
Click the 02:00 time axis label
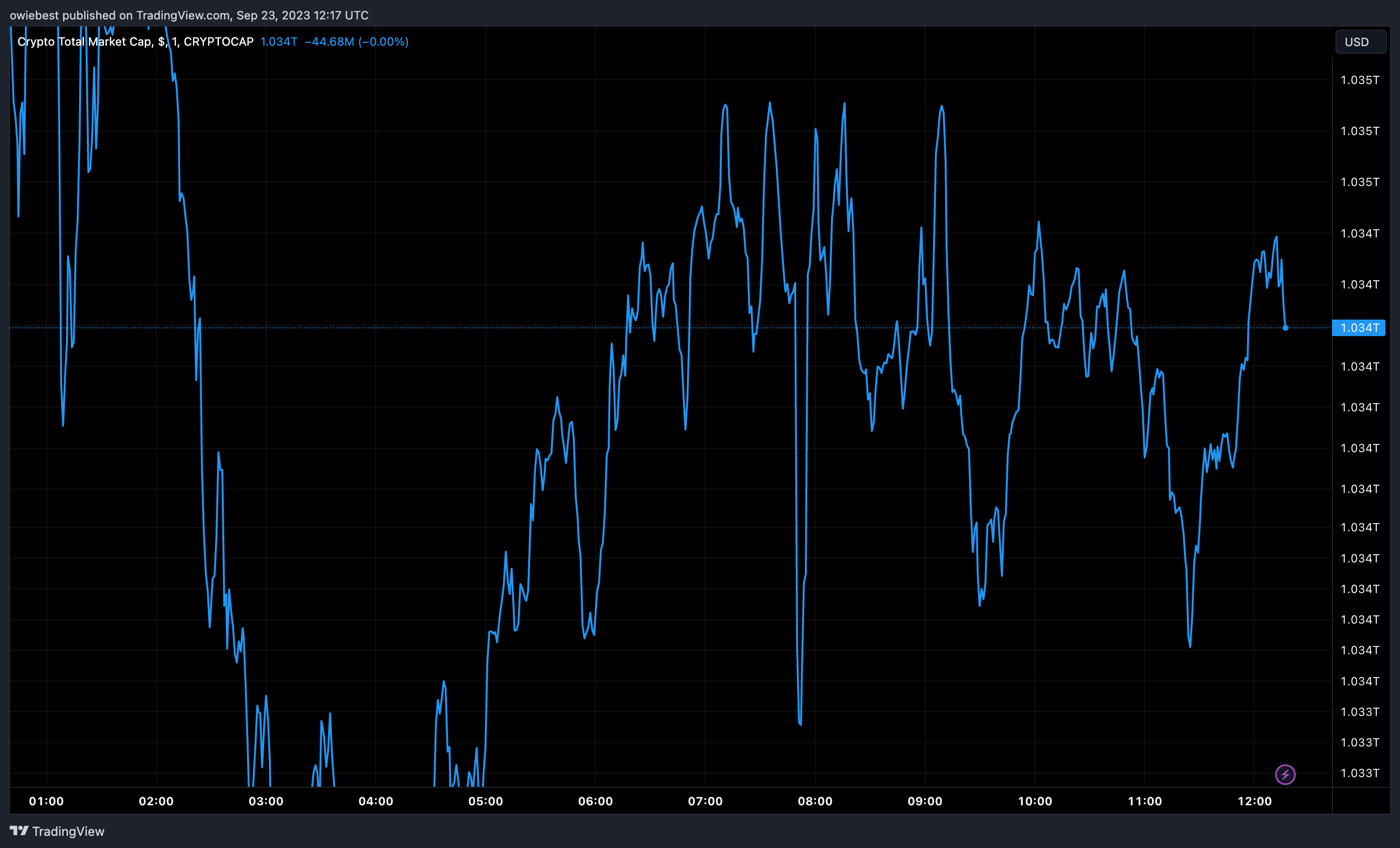[156, 801]
